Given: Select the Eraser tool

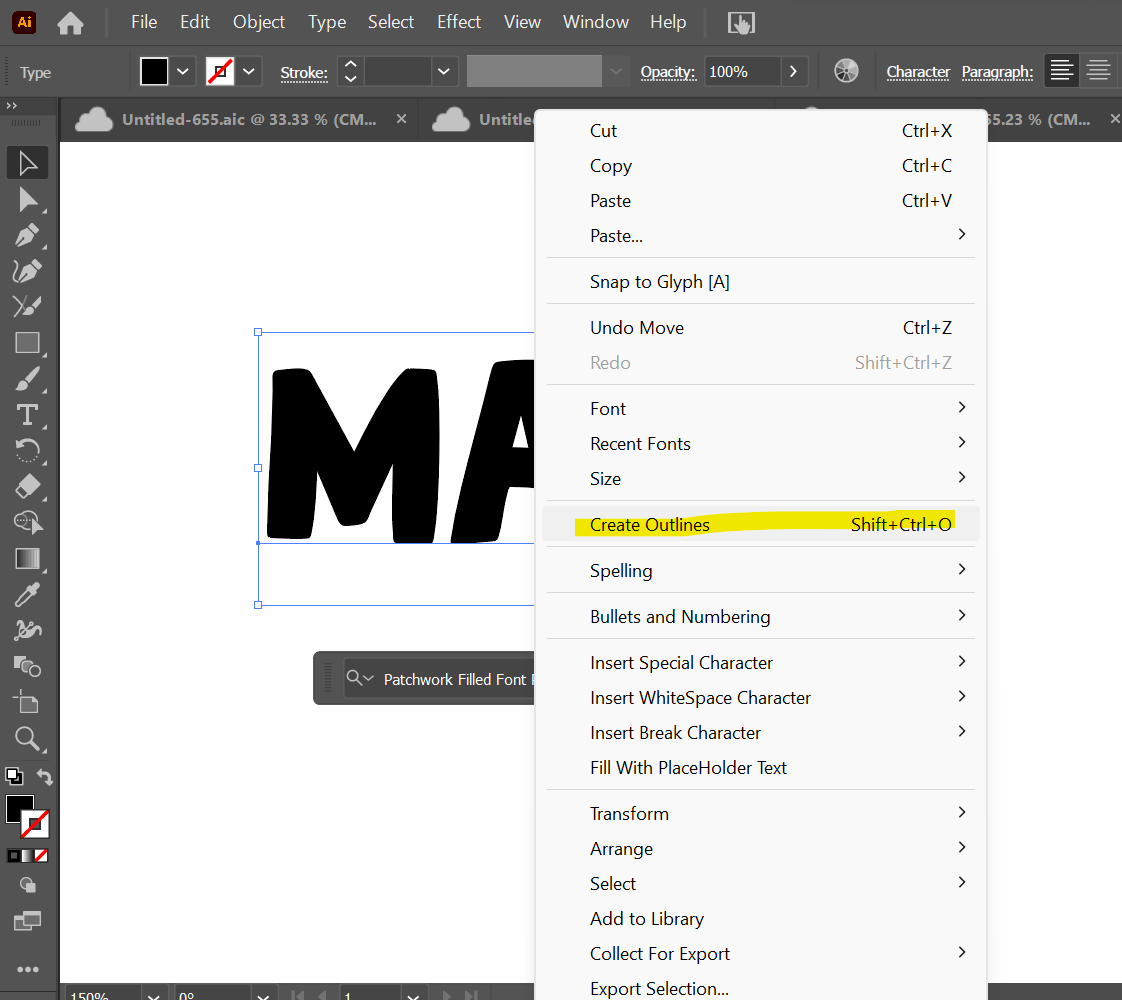Looking at the screenshot, I should [x=27, y=487].
